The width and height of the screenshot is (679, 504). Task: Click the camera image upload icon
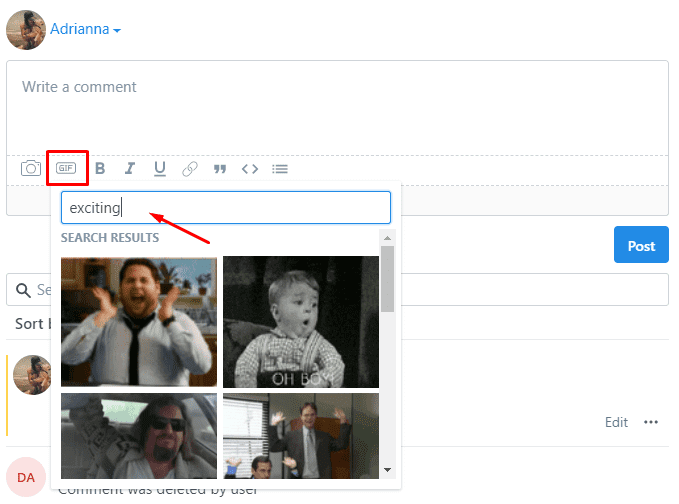[x=31, y=169]
